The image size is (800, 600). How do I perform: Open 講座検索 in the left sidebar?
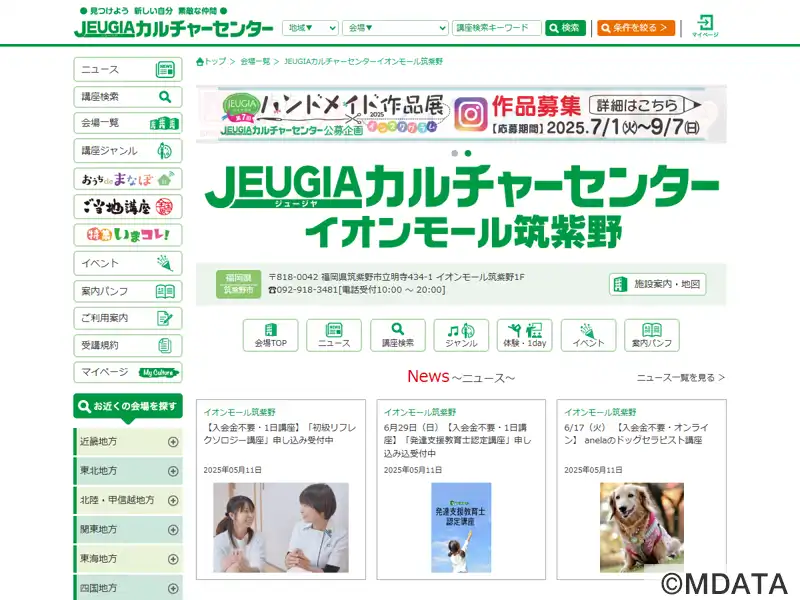coord(128,96)
